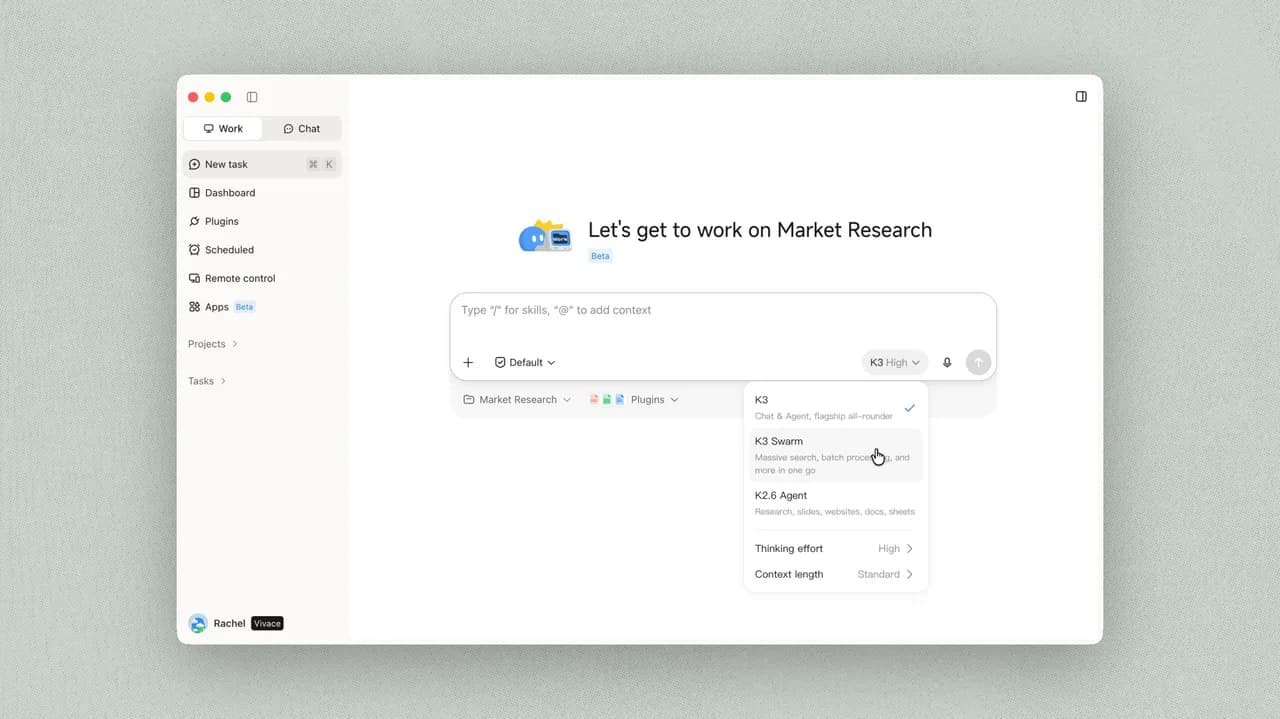Click the Scheduled clock icon
Screen dimensions: 1280x719
(195, 250)
